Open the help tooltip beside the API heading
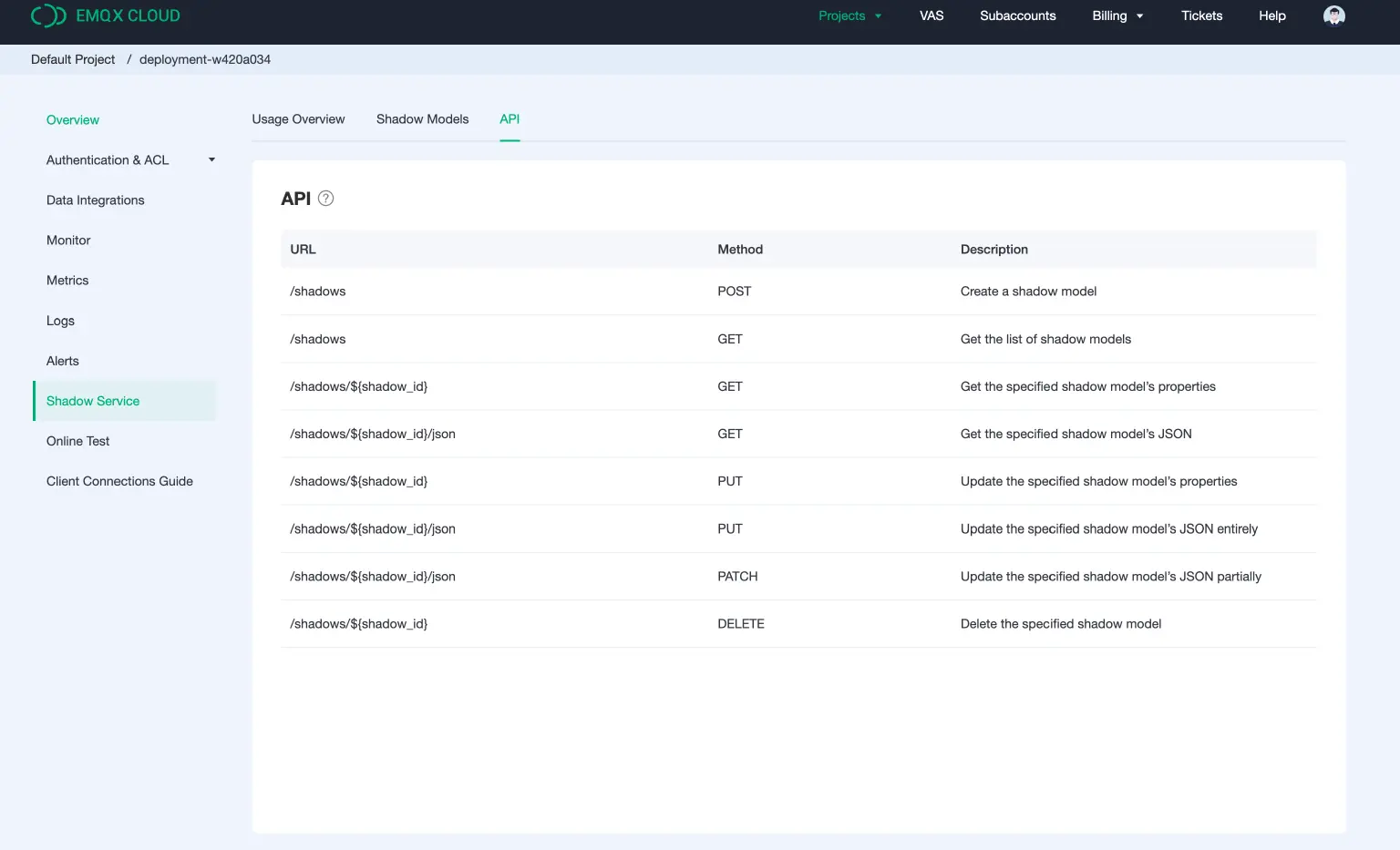 tap(326, 198)
